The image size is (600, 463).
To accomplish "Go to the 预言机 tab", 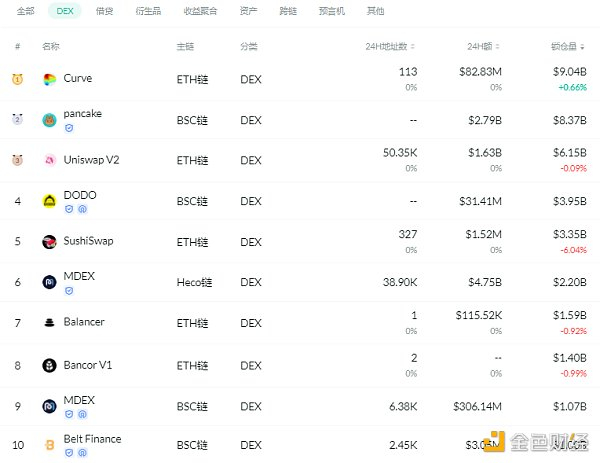I will [x=332, y=11].
